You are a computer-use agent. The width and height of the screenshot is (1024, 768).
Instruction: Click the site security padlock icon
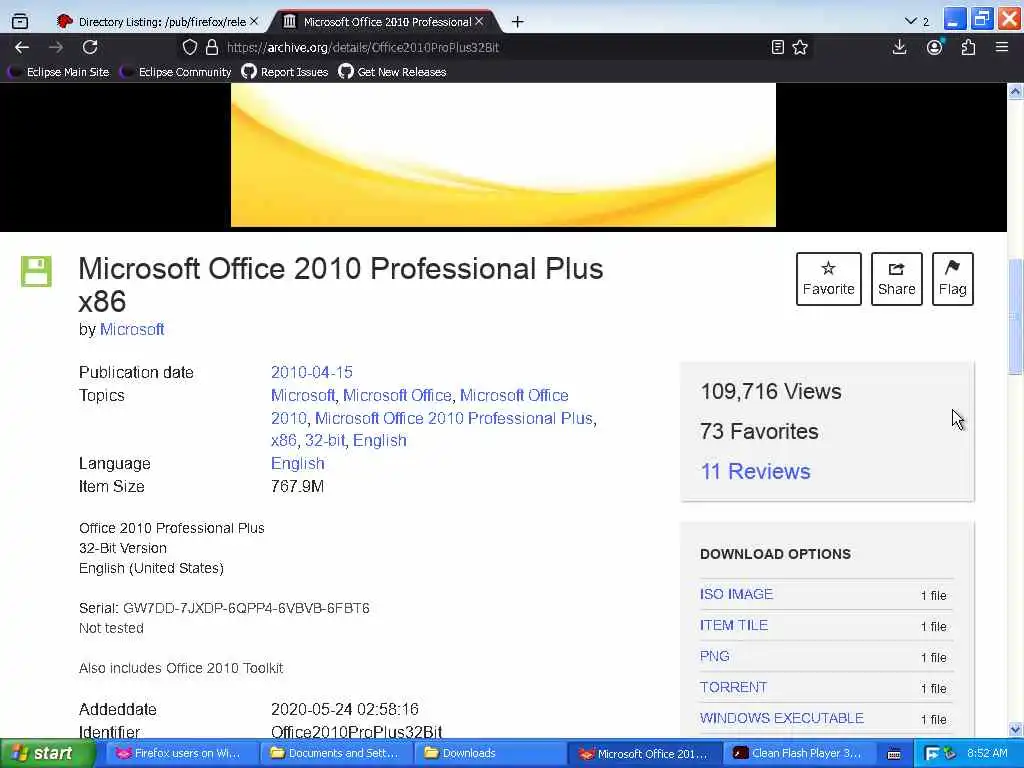coord(212,47)
